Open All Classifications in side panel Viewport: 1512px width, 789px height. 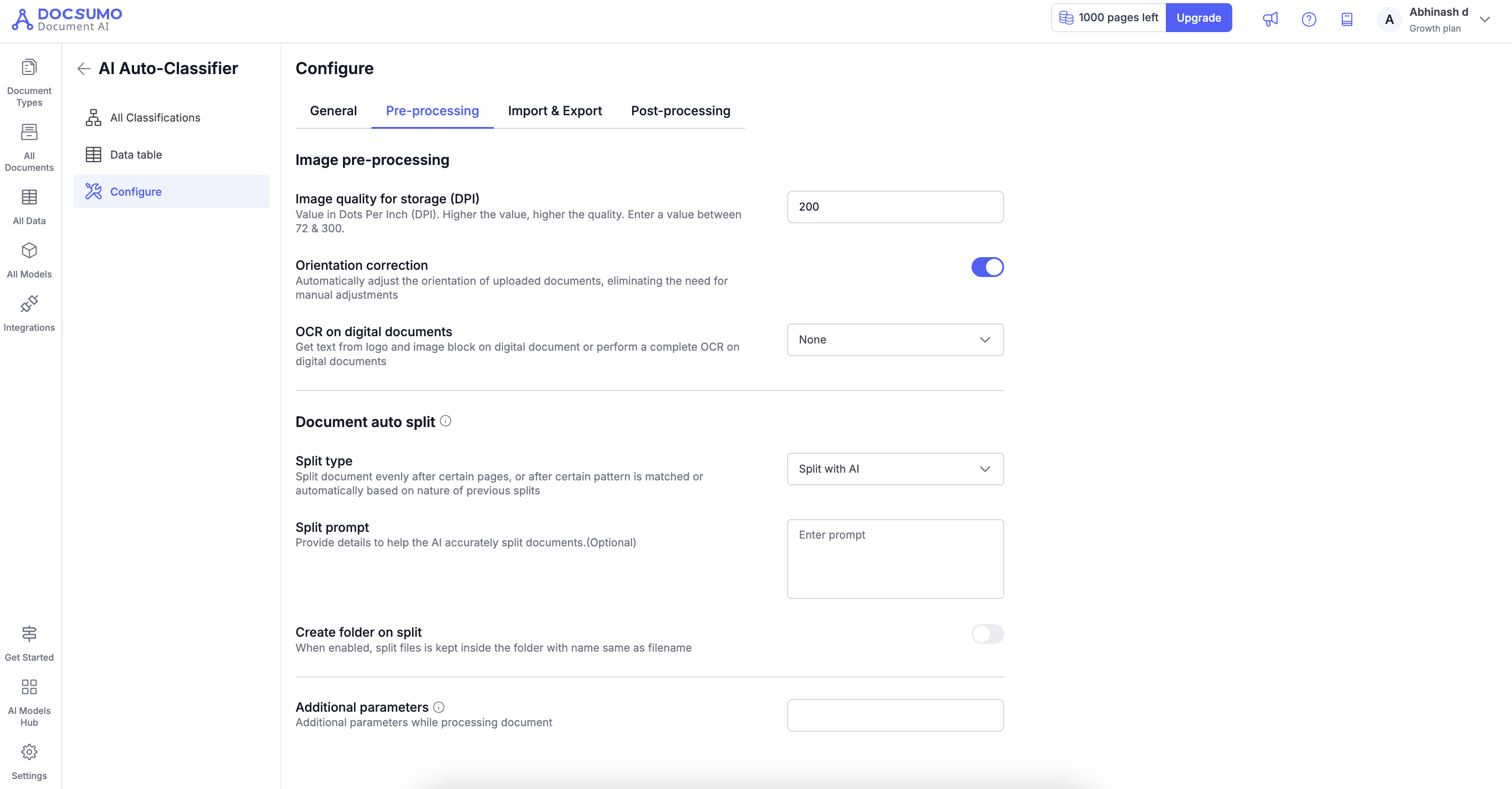tap(155, 118)
